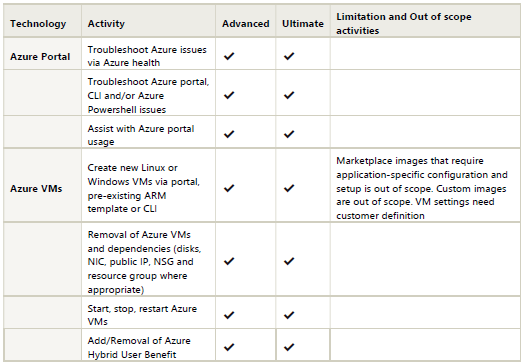Click the Technology column header
This screenshot has height=363, width=523.
(x=38, y=24)
